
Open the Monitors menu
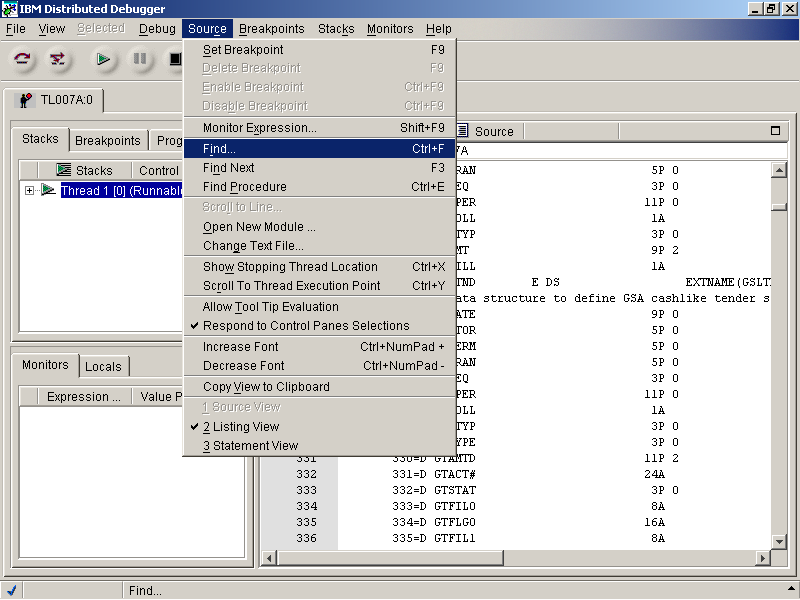[x=390, y=29]
